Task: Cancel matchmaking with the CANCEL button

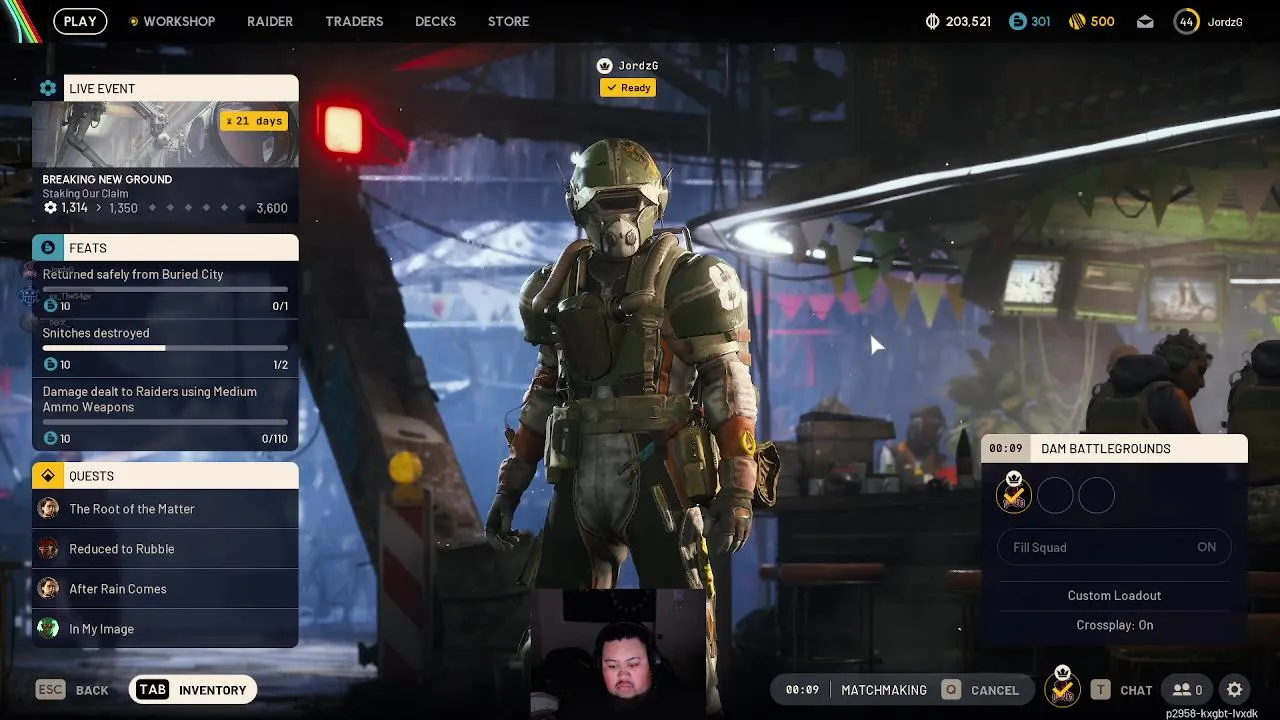Action: [981, 690]
